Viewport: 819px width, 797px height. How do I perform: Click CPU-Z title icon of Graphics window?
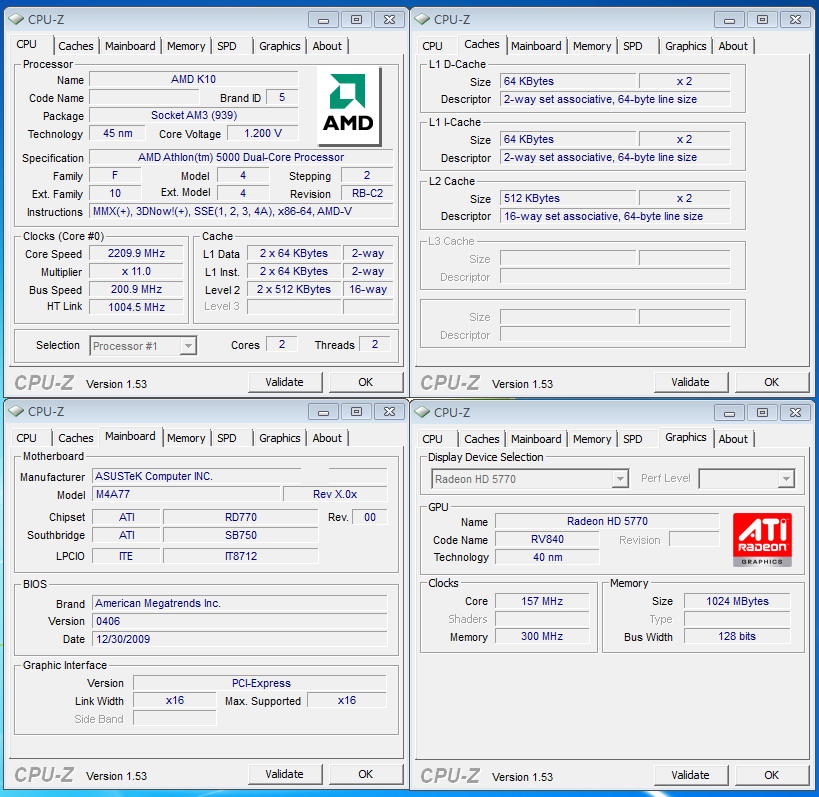[422, 413]
